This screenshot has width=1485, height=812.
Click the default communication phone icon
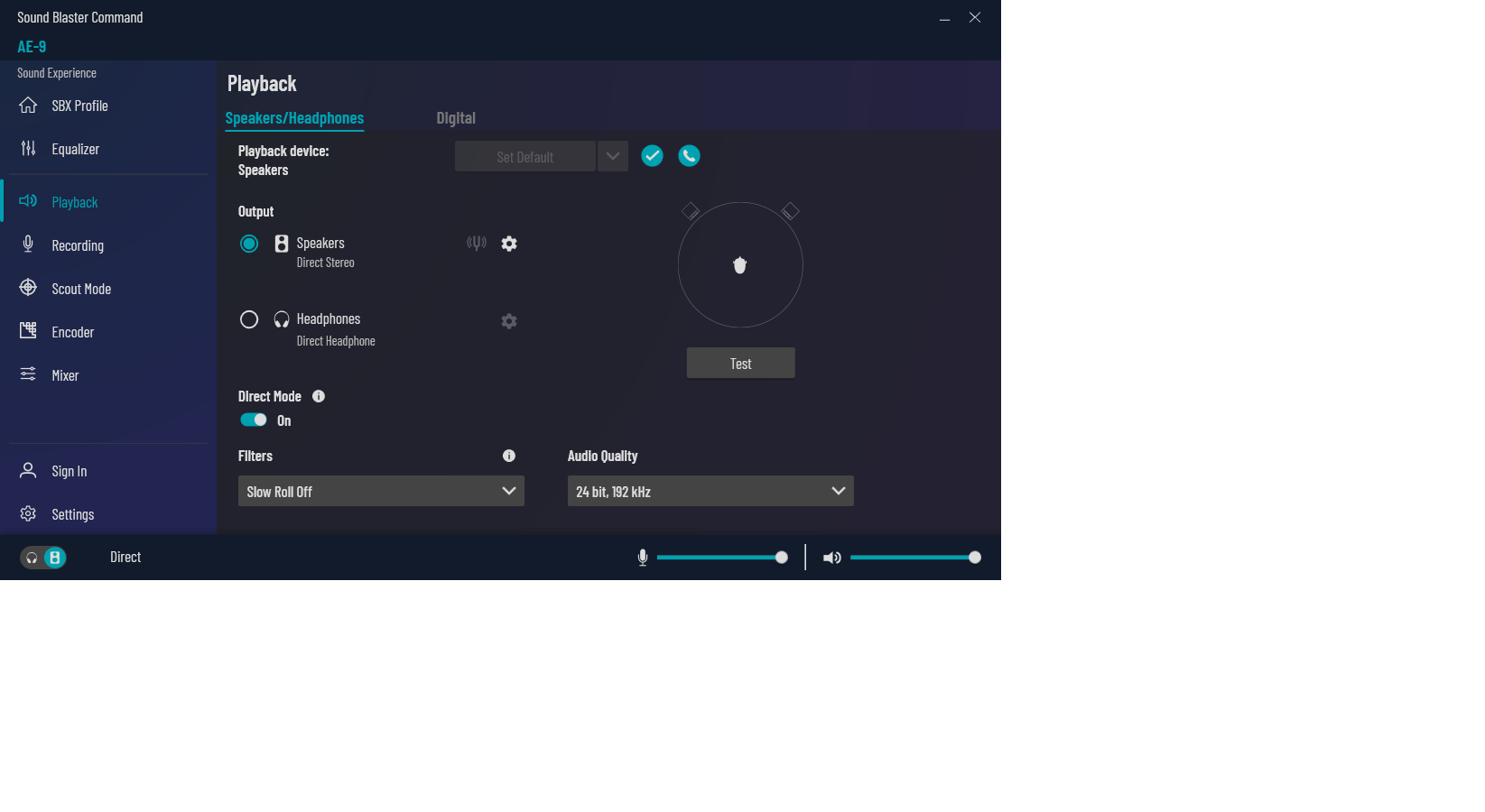[689, 156]
